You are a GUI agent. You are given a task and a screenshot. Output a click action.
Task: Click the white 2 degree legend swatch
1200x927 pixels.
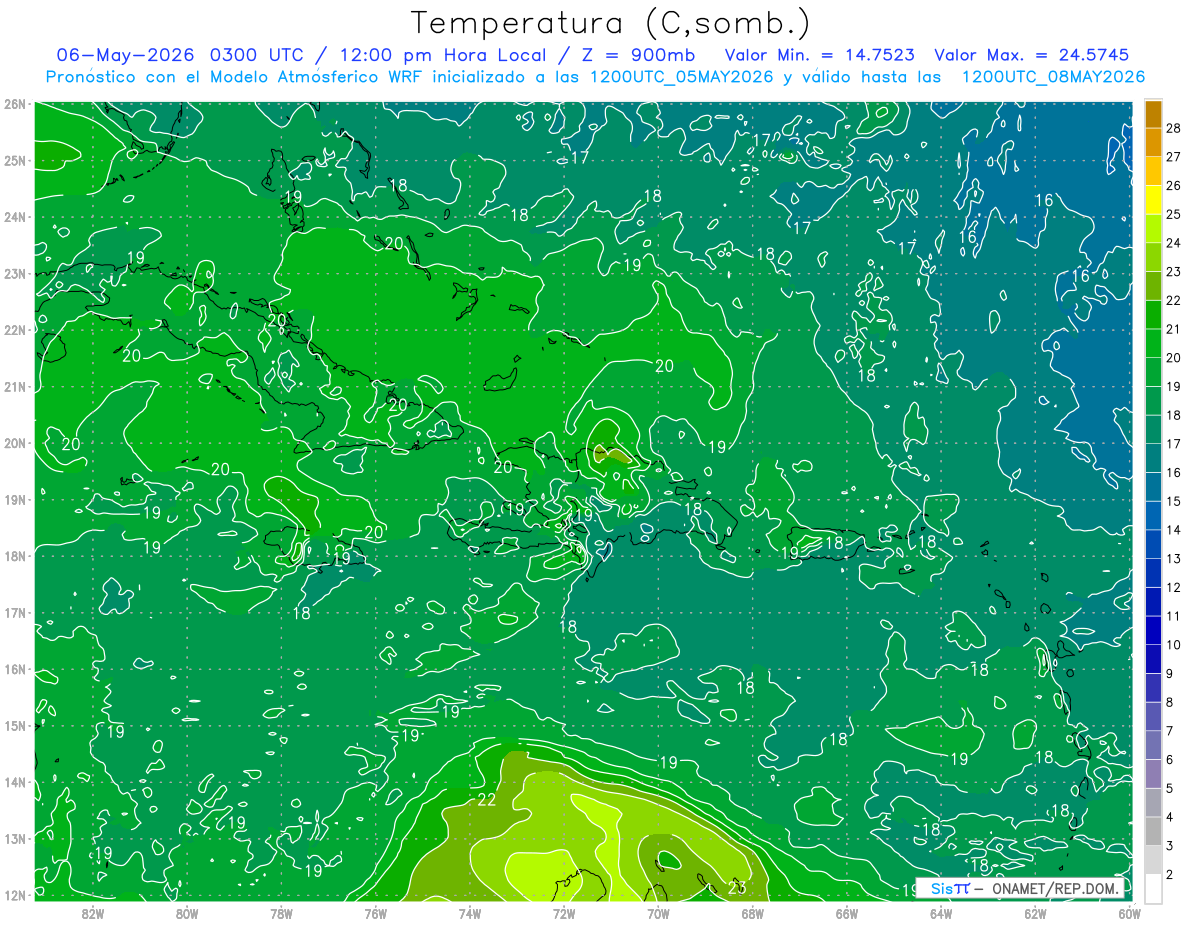pos(1153,889)
